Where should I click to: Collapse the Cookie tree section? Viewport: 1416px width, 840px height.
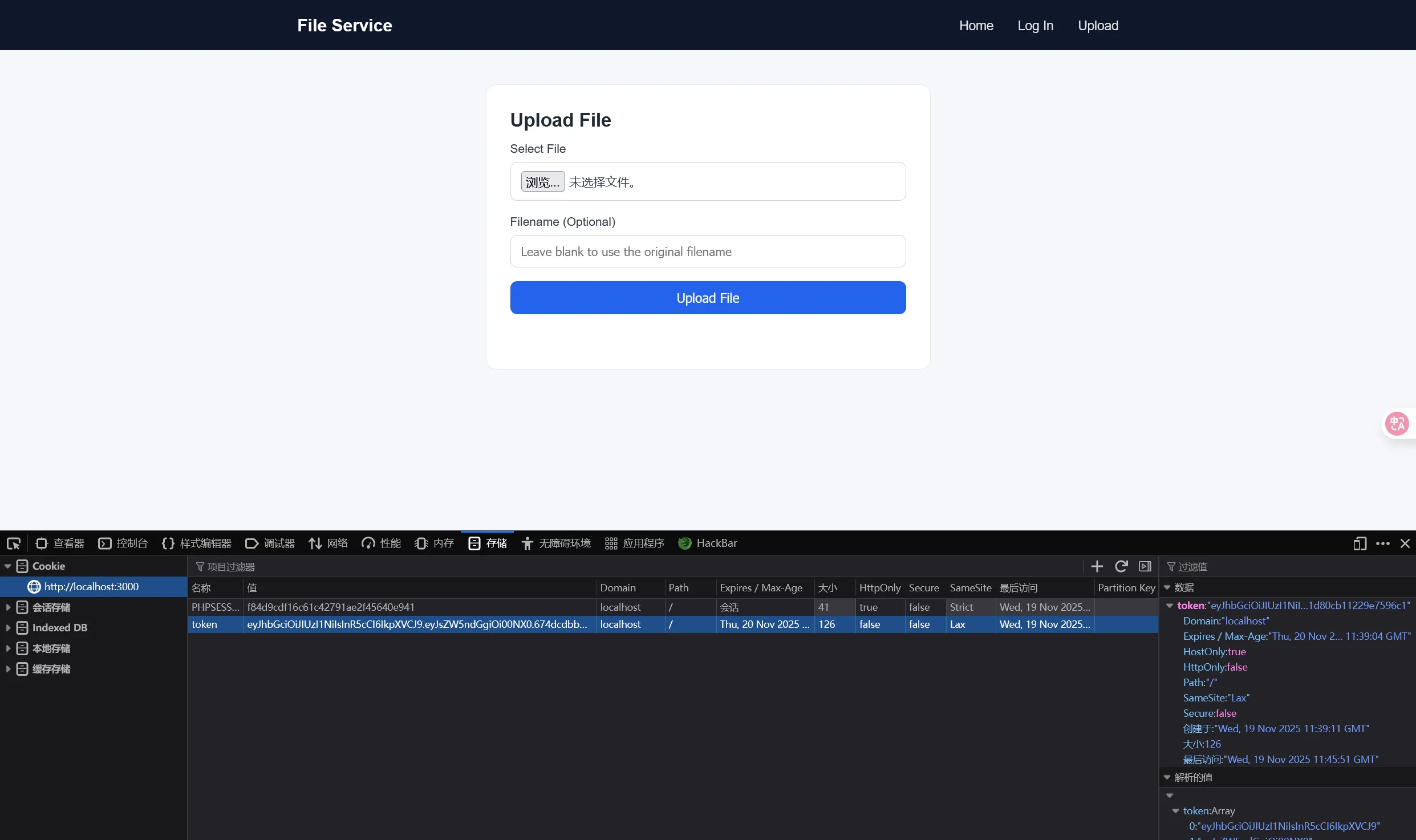8,566
